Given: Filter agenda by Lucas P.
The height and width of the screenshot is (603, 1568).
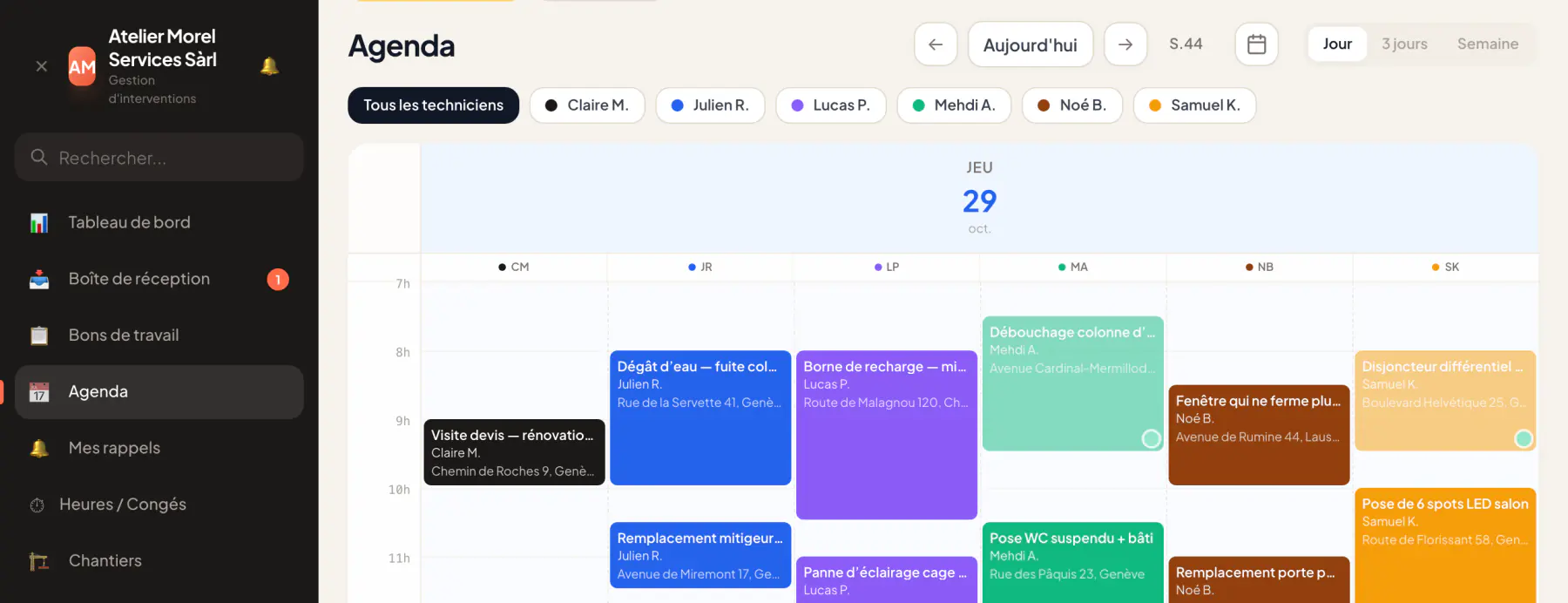Looking at the screenshot, I should (x=831, y=105).
